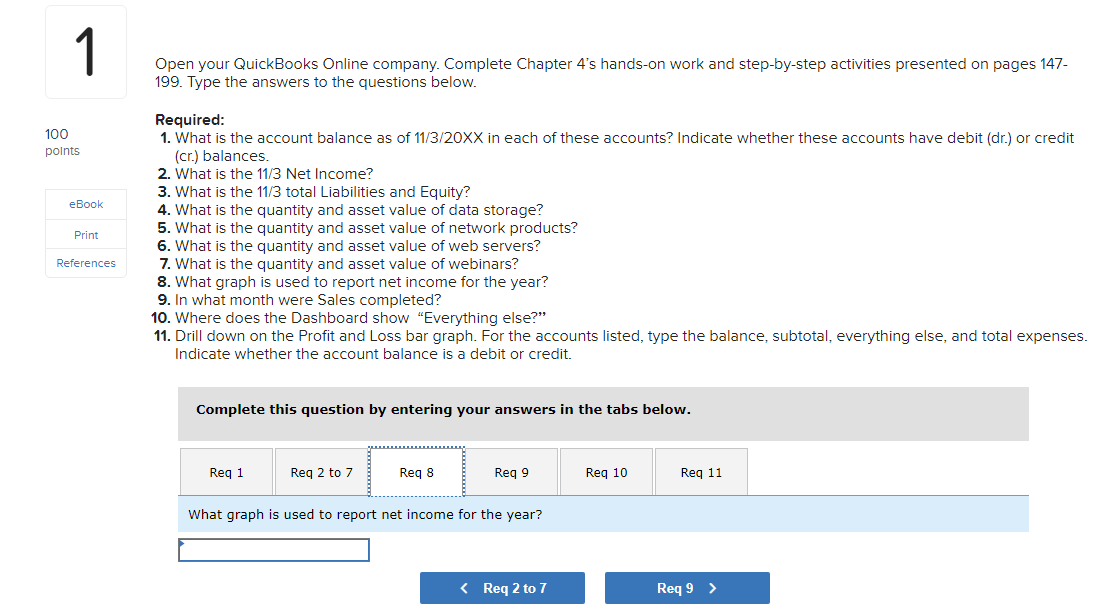Click the 100 points label
The width and height of the screenshot is (1117, 612).
click(62, 141)
